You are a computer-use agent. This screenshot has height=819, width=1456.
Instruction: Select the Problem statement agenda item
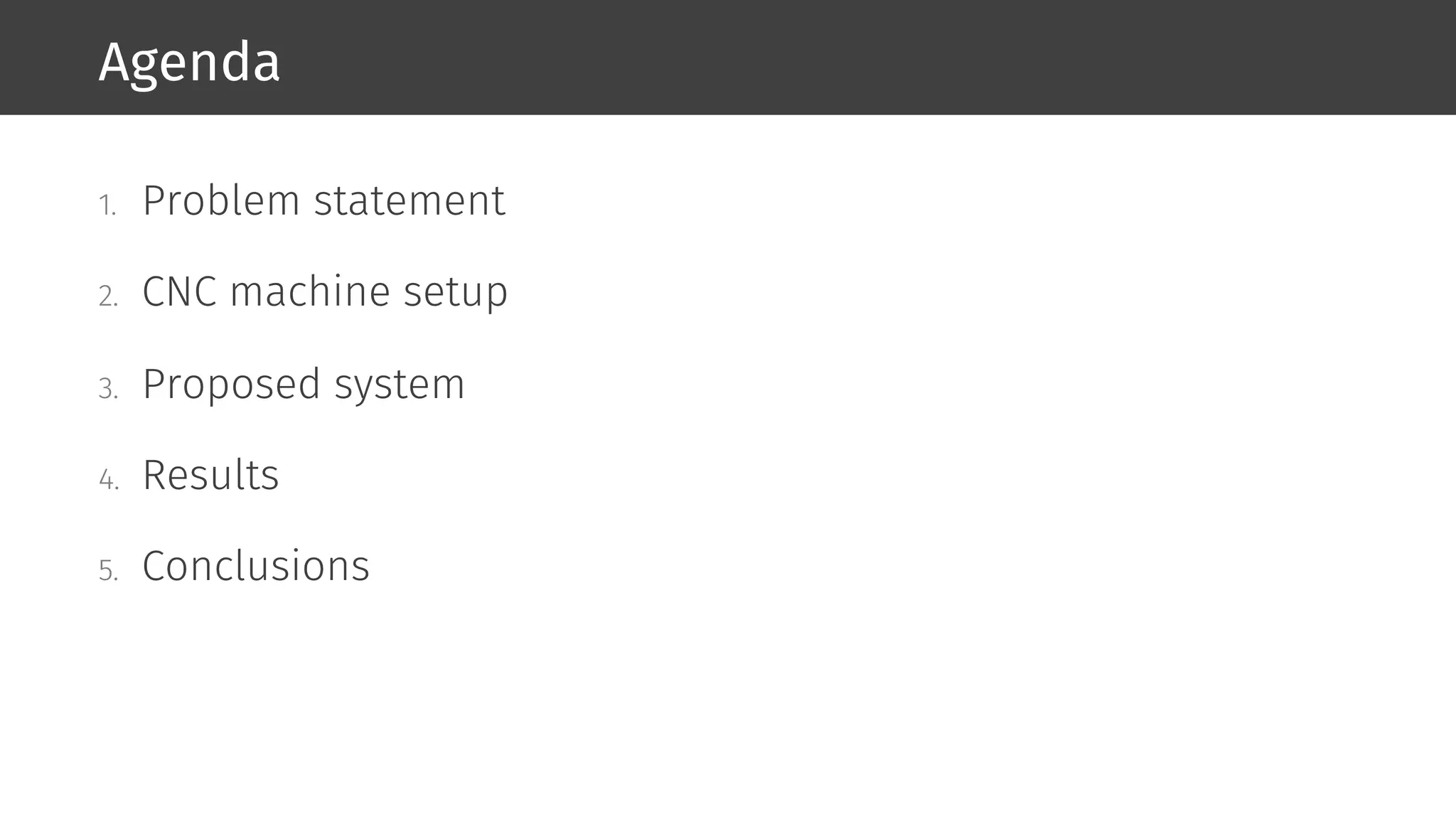coord(324,200)
